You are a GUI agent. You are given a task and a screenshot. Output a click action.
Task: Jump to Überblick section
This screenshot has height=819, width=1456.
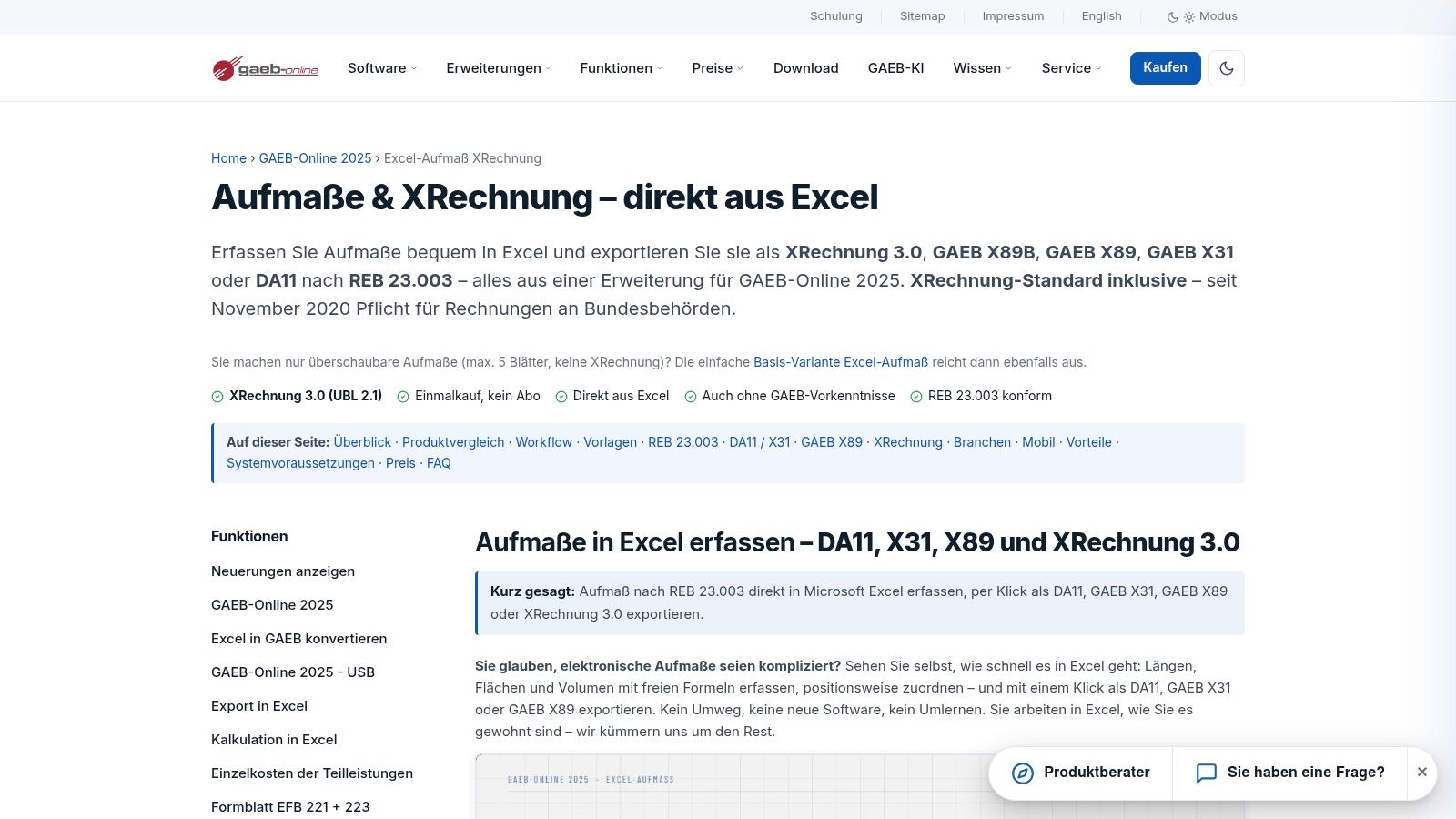point(362,442)
